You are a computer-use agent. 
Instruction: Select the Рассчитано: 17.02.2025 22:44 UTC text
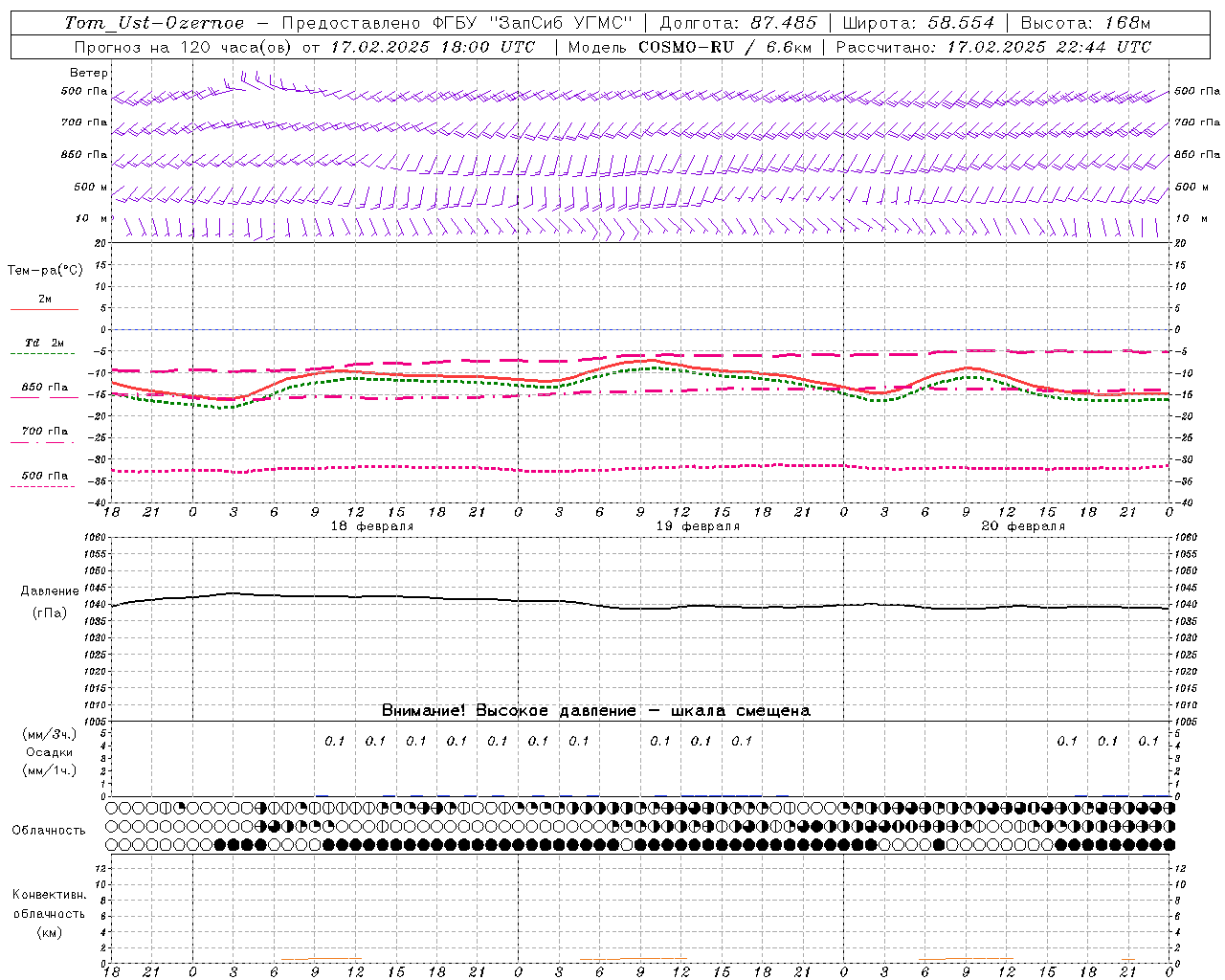coord(993,47)
